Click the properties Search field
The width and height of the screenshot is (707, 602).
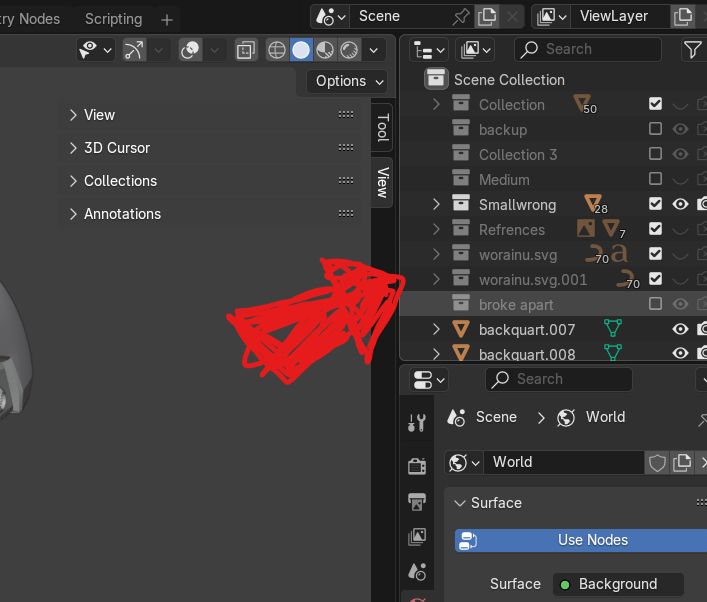[x=559, y=380]
